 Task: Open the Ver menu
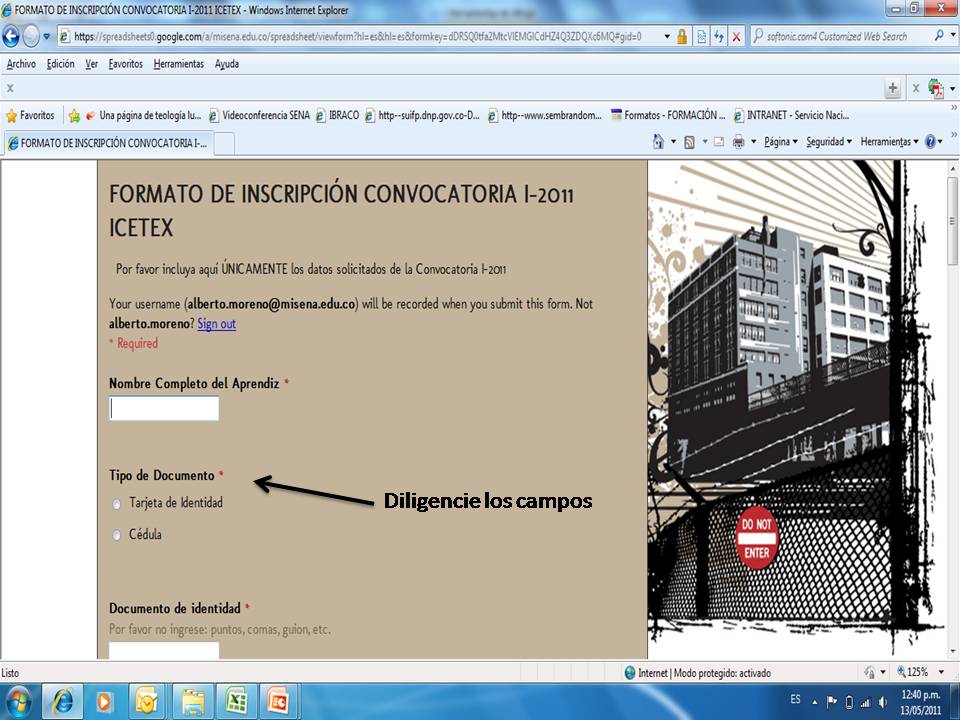click(x=91, y=64)
